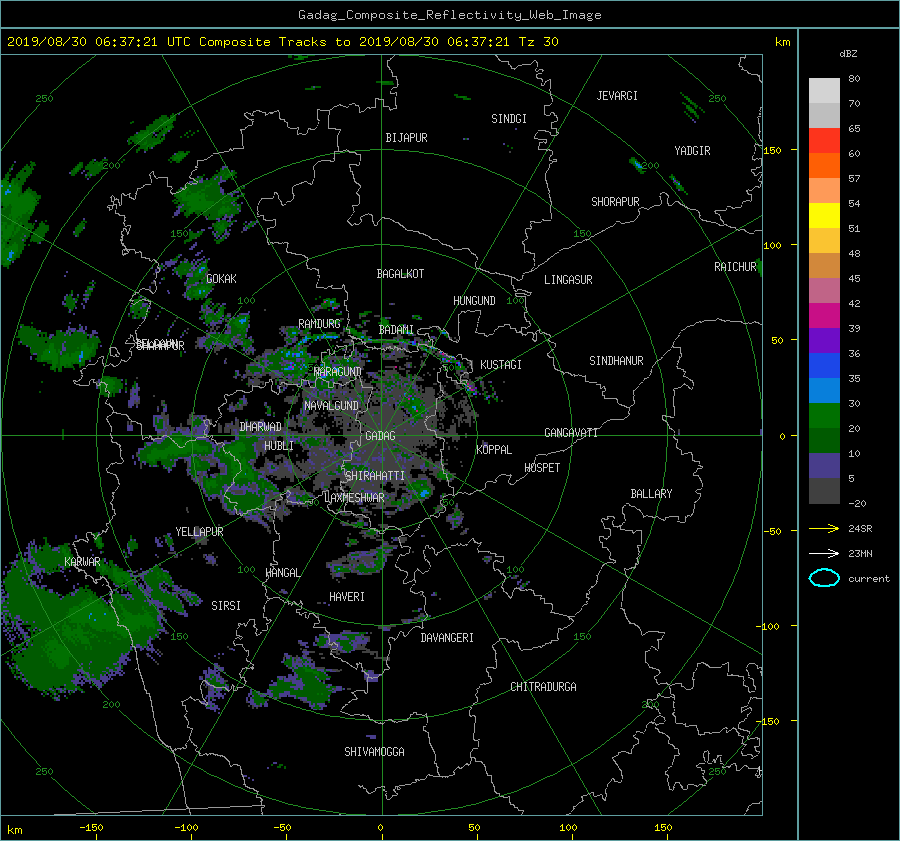Viewport: 900px width, 841px height.
Task: Click the light grey 70 dBZ swatch
Action: (824, 91)
